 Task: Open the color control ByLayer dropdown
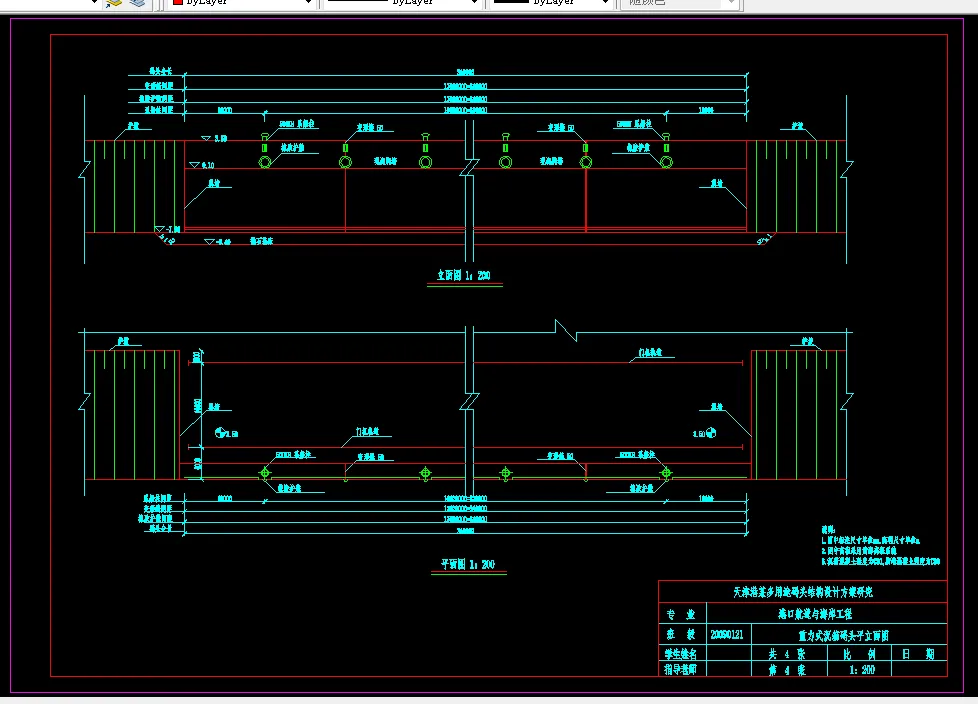coord(241,2)
